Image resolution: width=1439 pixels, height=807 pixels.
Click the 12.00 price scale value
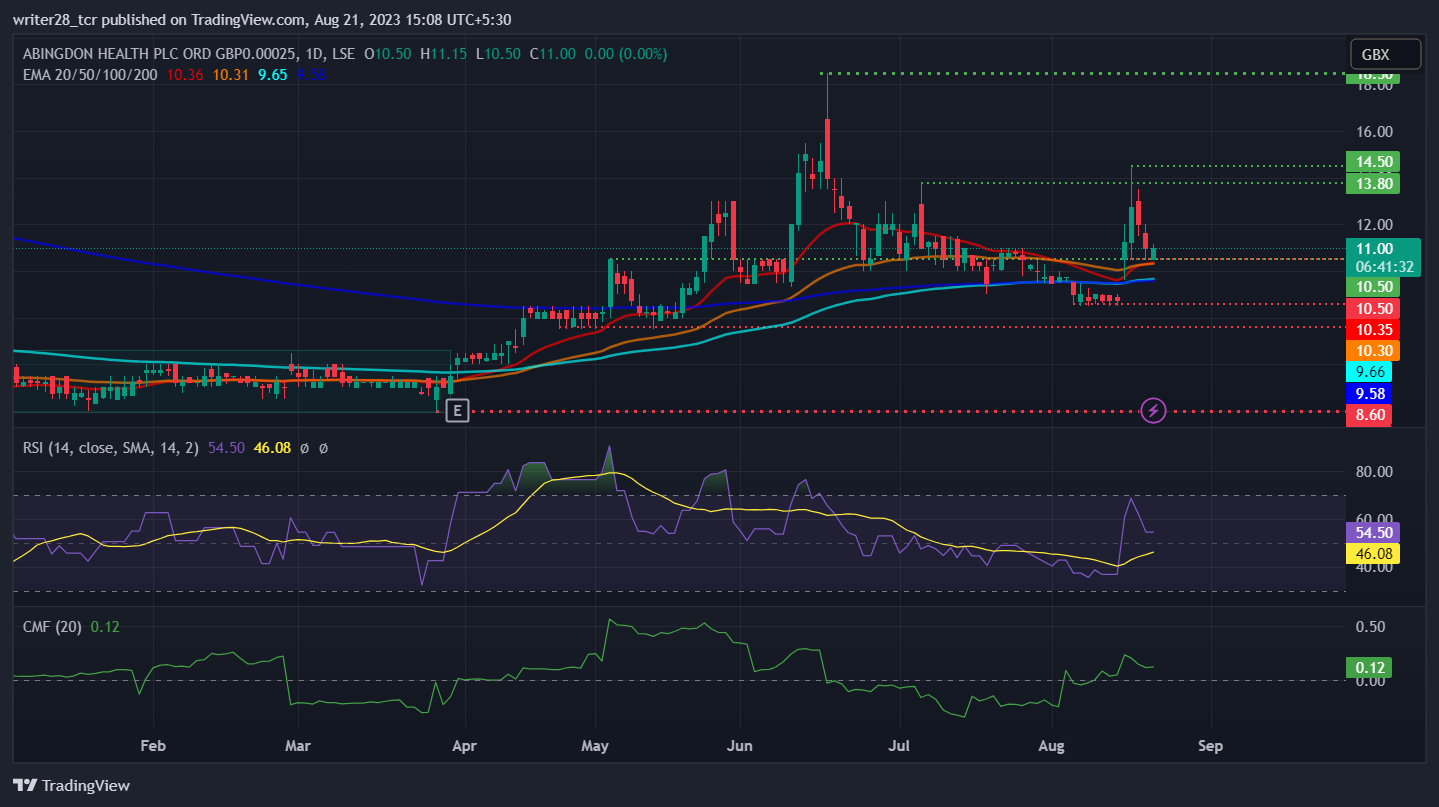click(1374, 224)
